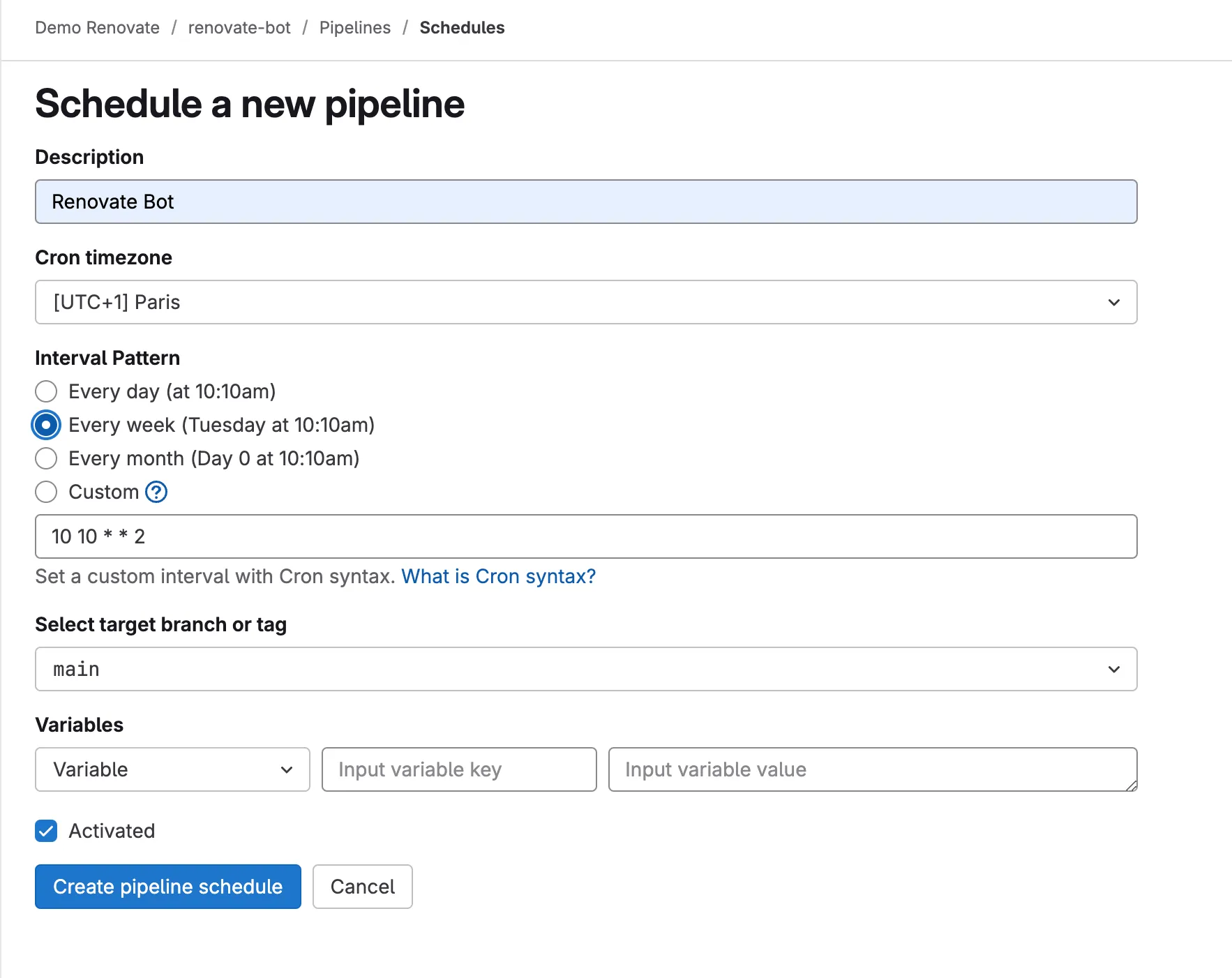Go to Demo Renovate breadcrumb

click(97, 28)
